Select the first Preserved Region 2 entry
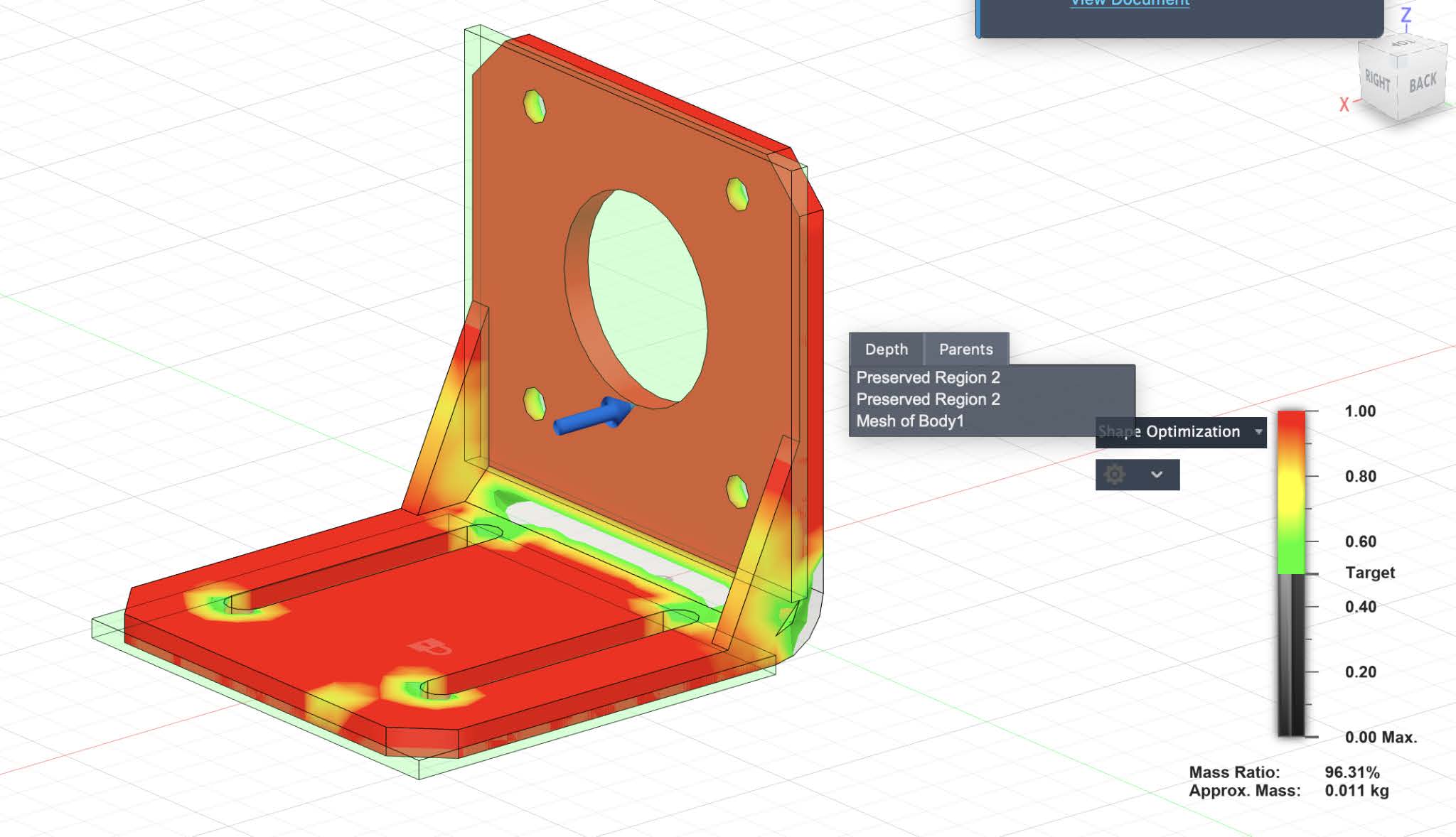This screenshot has height=837, width=1456. 928,377
